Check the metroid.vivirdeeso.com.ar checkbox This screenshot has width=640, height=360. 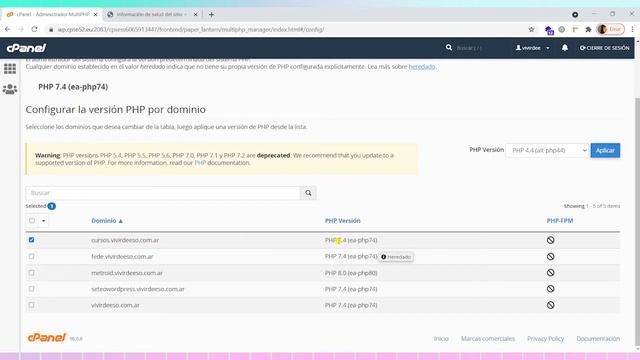click(x=31, y=273)
